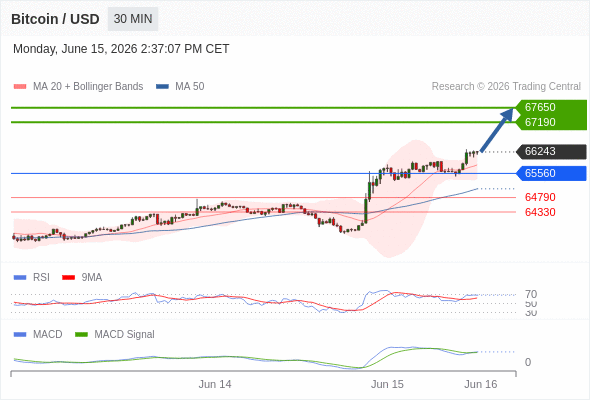This screenshot has height=400, width=590.
Task: Click the MACD legend marker
Action: pos(20,335)
